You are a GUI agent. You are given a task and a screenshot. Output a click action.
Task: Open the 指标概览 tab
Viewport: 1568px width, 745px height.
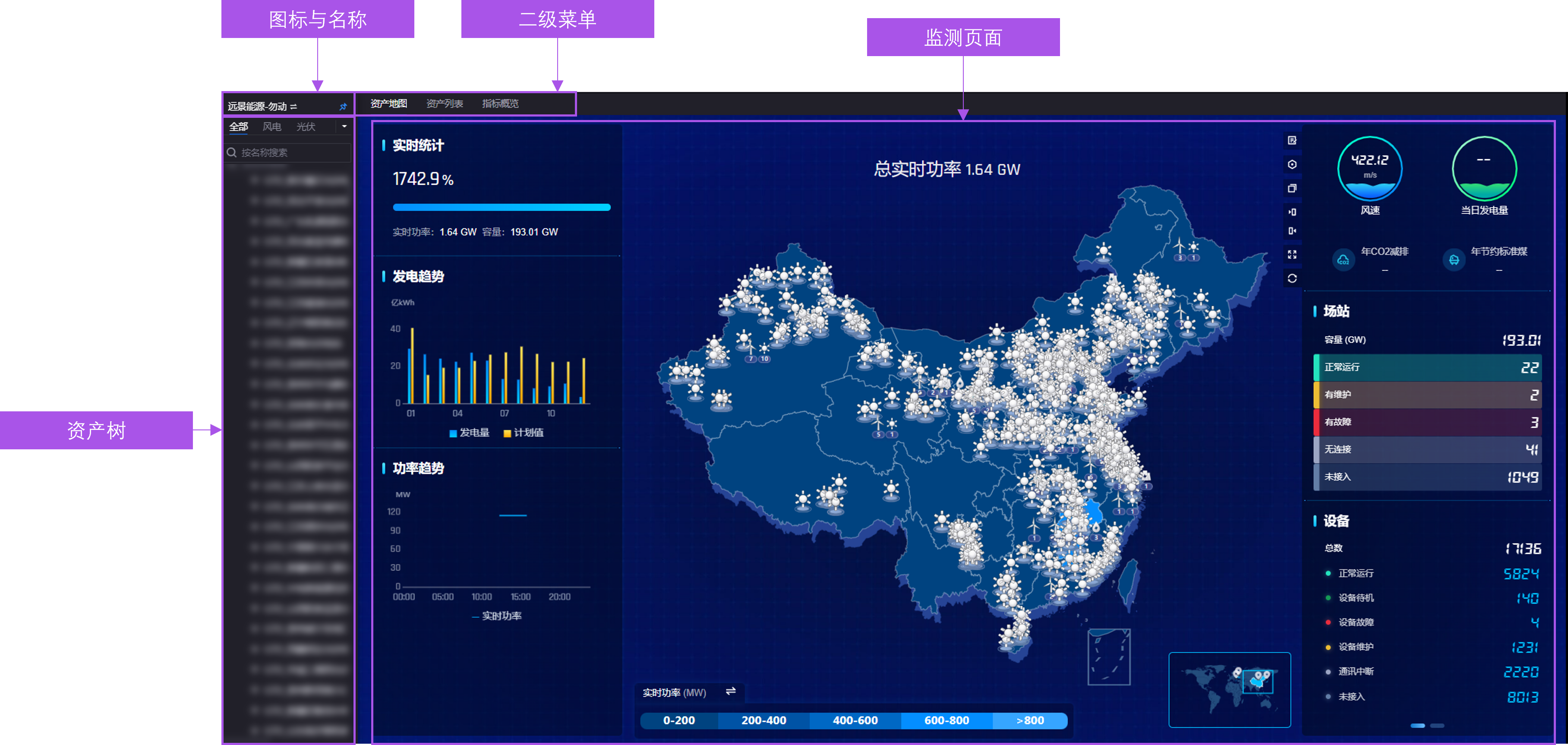point(500,104)
